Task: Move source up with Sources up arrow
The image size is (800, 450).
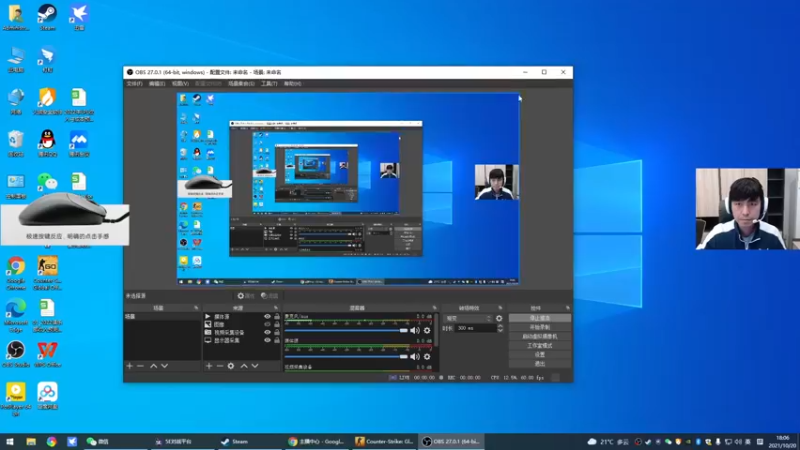Action: tap(244, 366)
